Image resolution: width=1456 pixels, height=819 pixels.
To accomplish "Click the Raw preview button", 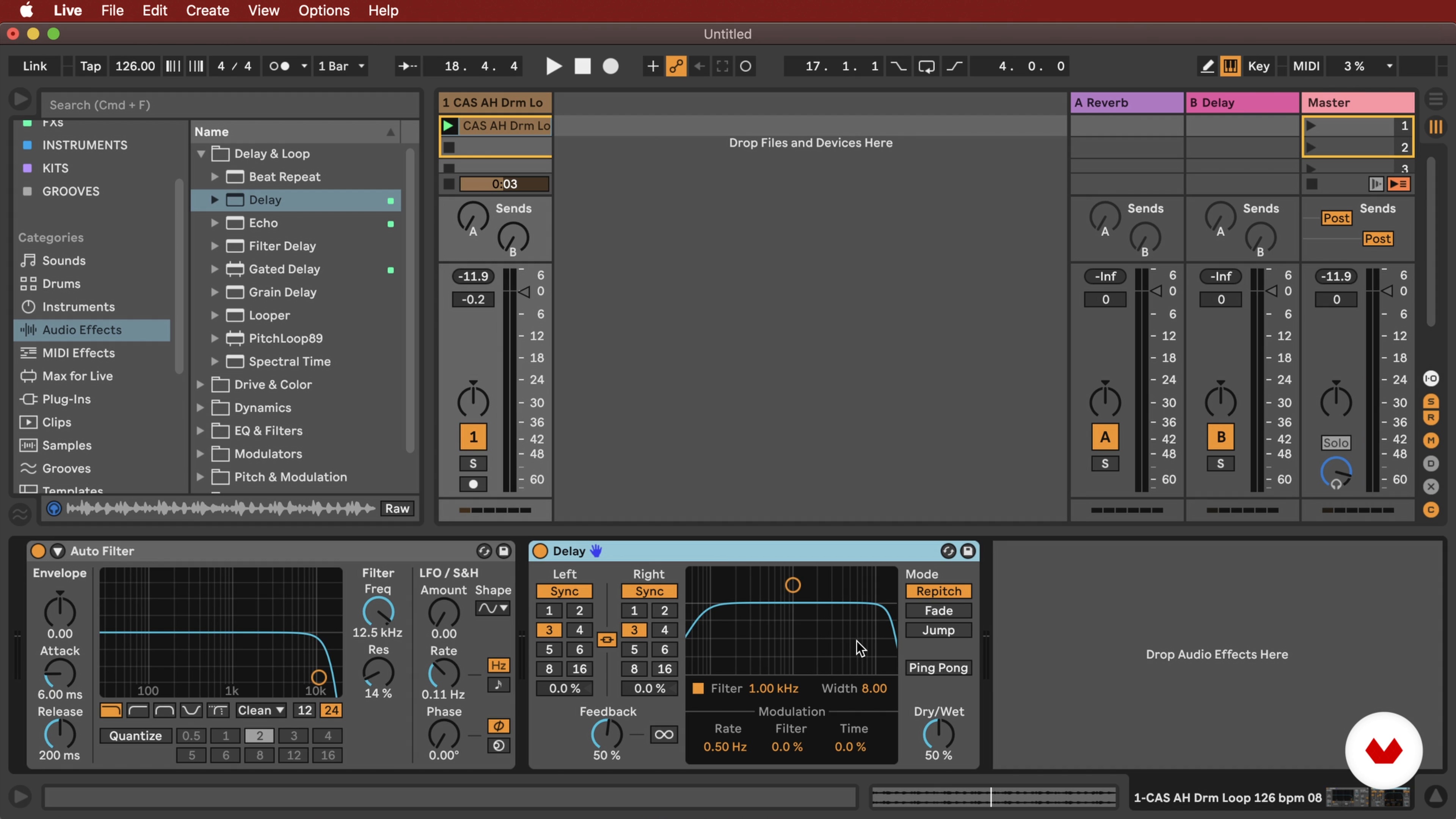I will pos(397,508).
